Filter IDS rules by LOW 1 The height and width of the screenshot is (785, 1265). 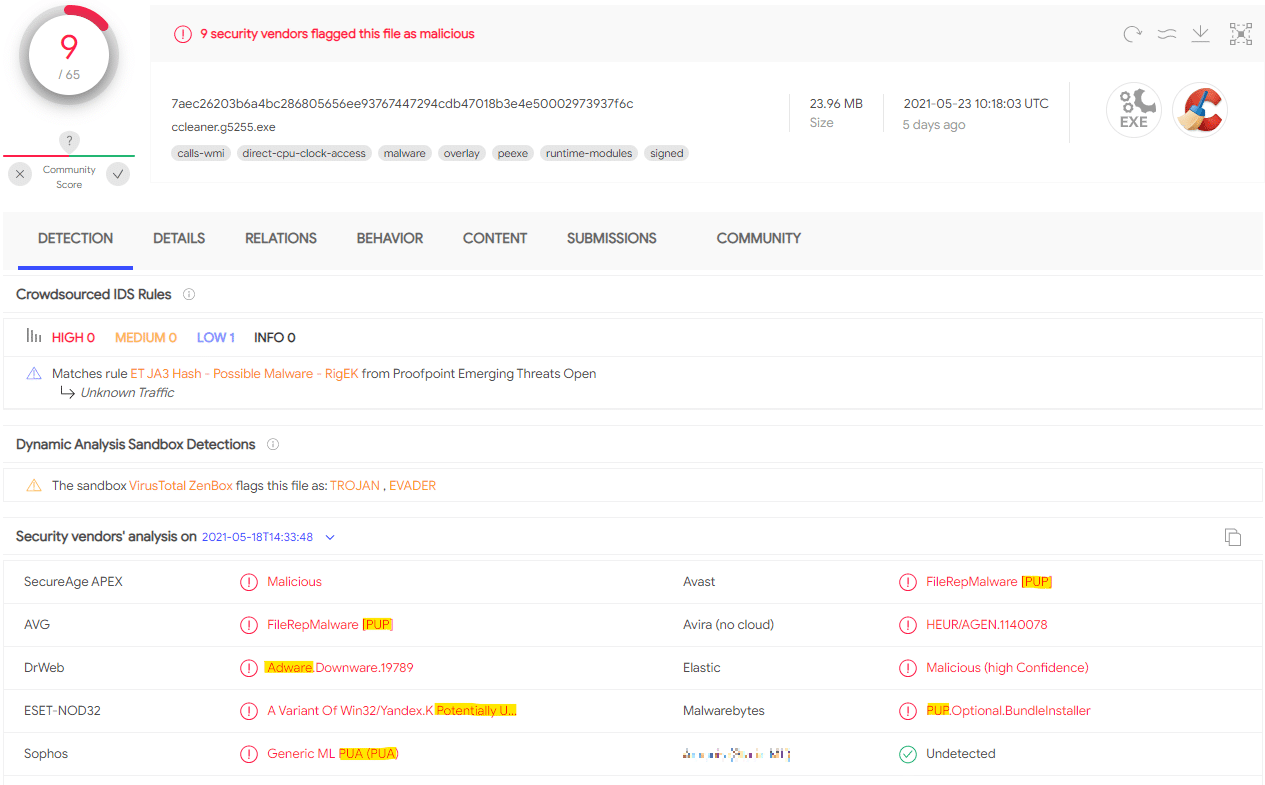[x=216, y=338]
